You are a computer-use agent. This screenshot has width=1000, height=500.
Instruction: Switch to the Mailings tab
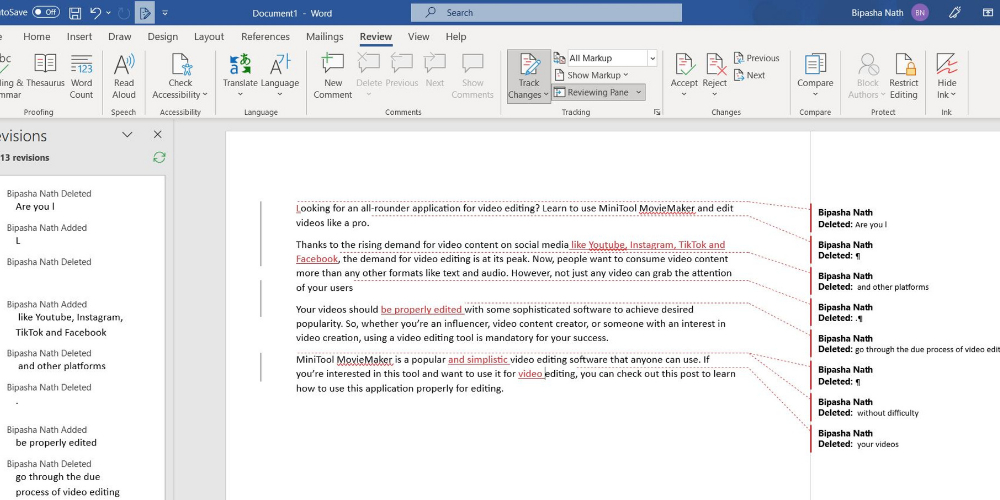click(x=325, y=37)
